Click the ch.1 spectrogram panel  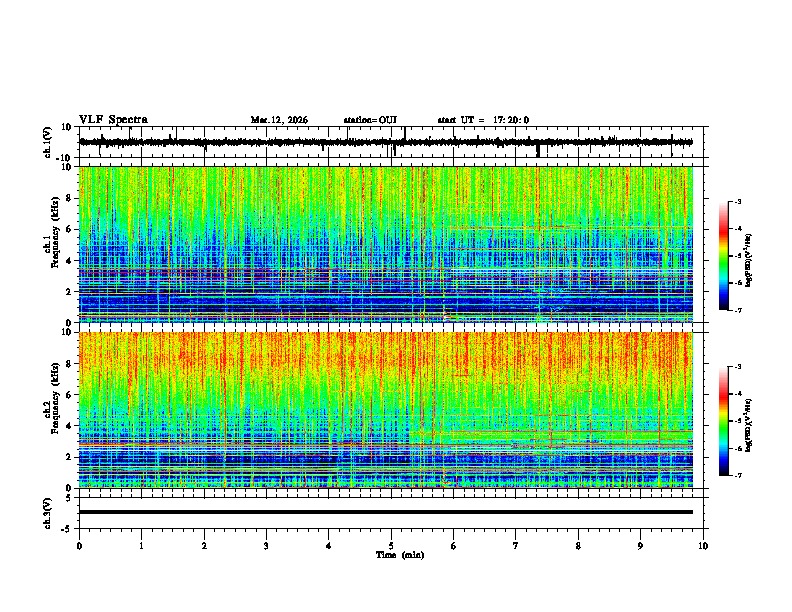pos(386,244)
